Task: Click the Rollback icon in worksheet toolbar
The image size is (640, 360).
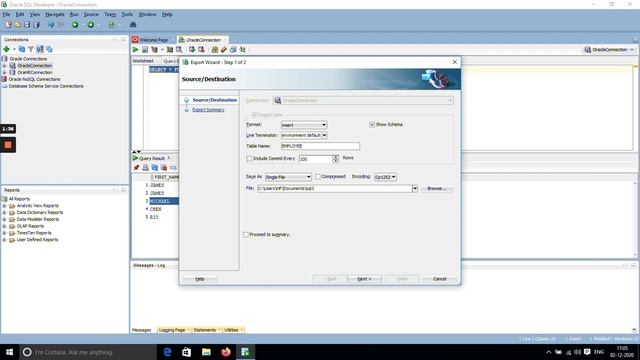Action: (x=202, y=50)
